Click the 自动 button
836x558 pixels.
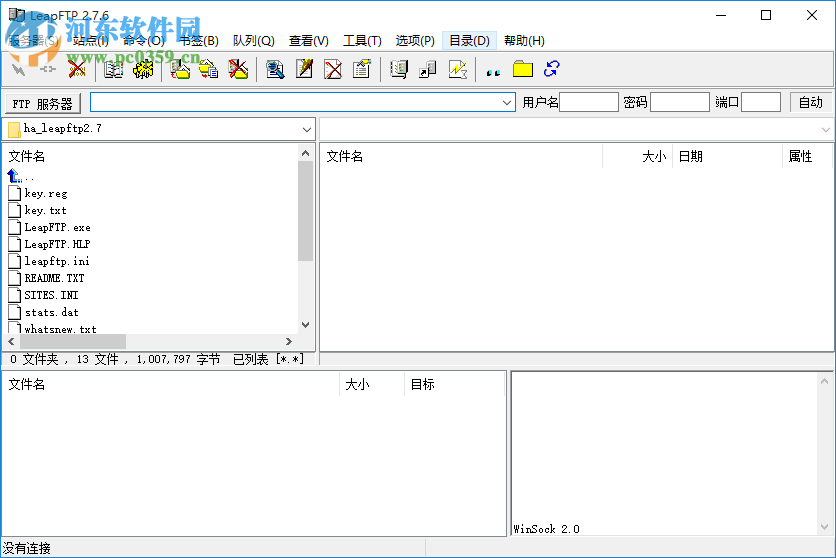810,102
